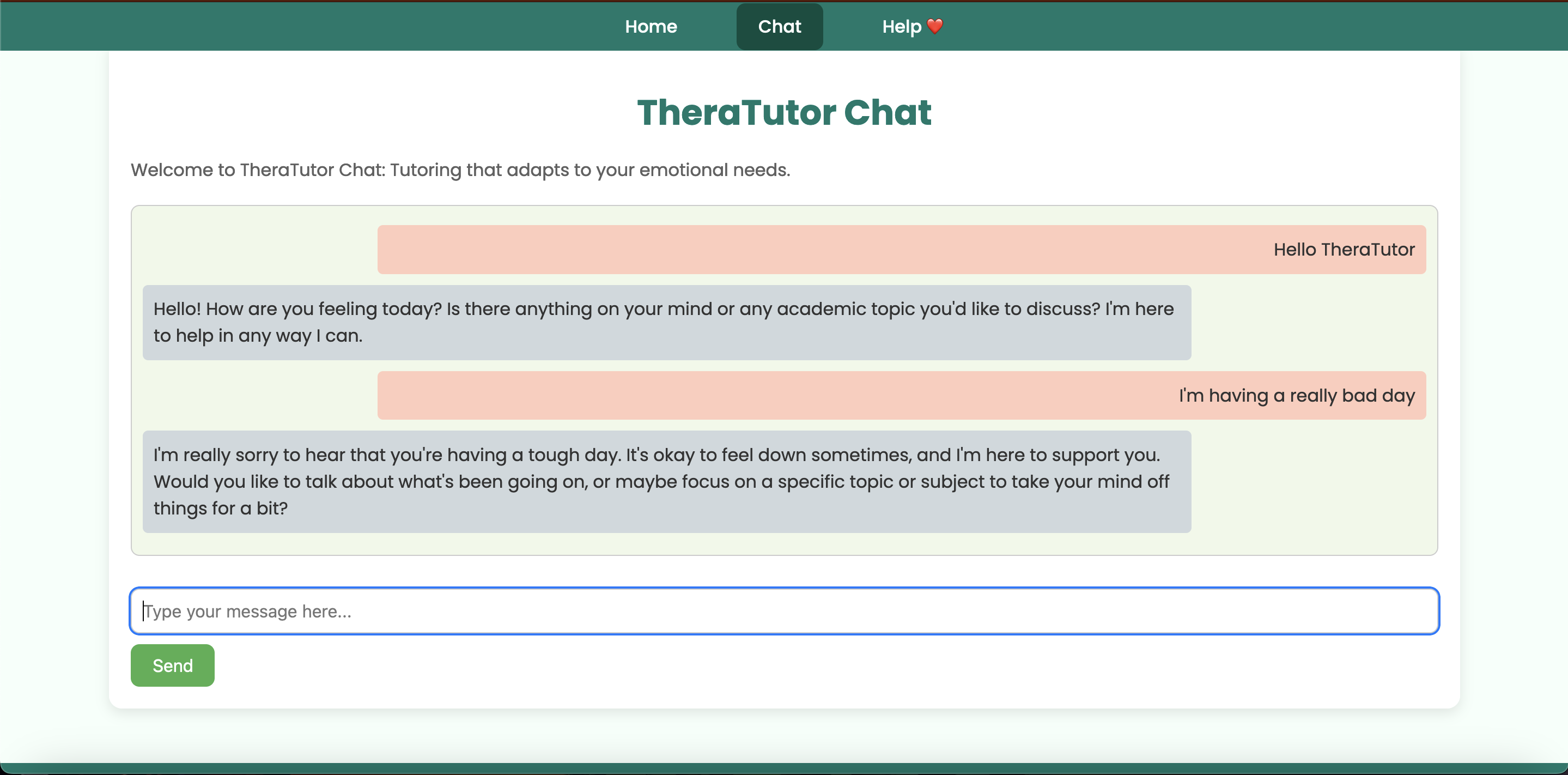Click the welcome tagline under the heading

[460, 170]
